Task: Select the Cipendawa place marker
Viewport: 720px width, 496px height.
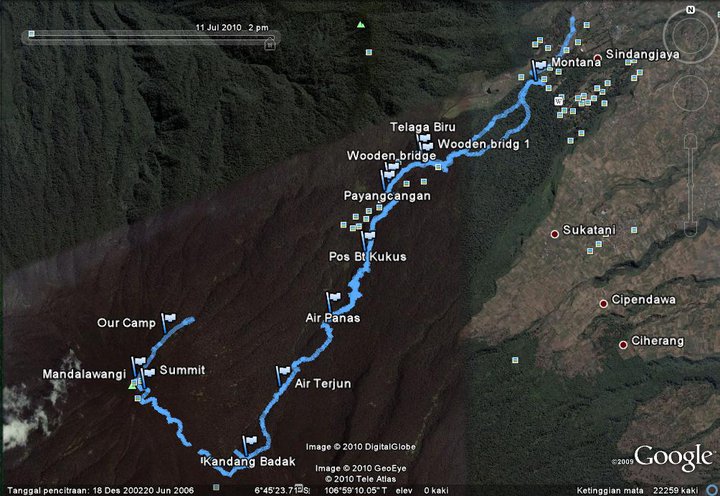Action: click(x=604, y=304)
